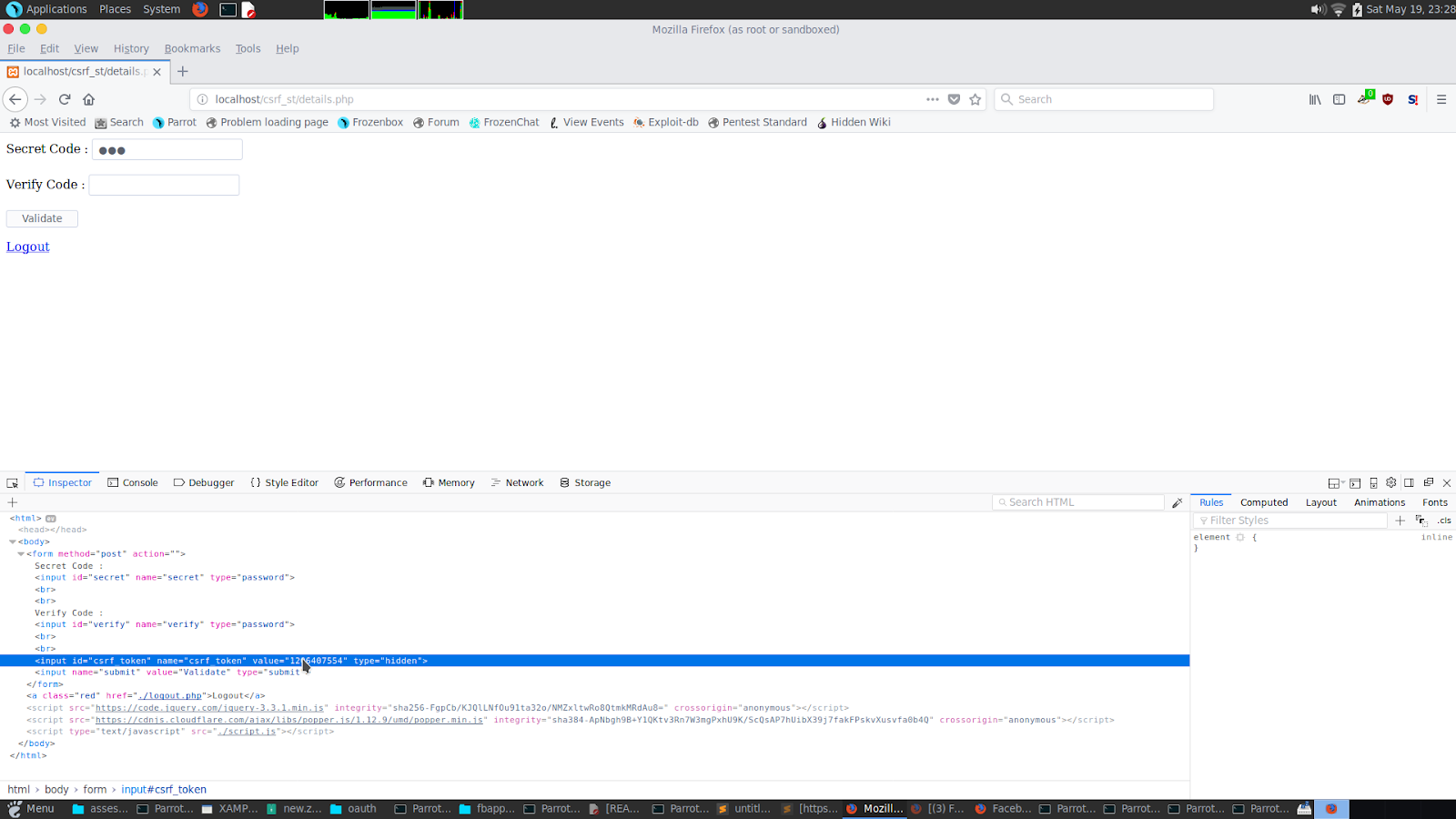The width and height of the screenshot is (1456, 819).
Task: Toggle pseudo-class panel icon
Action: coord(1421,521)
